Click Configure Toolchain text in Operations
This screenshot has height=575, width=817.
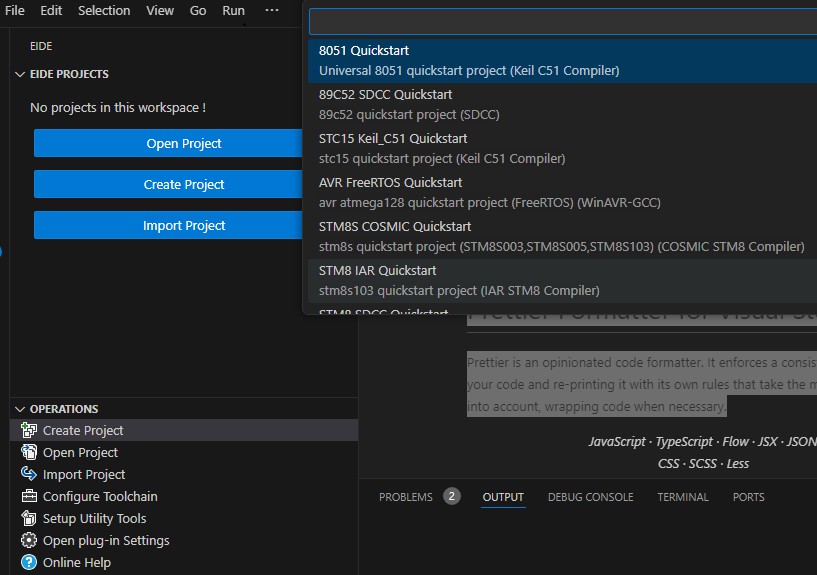coord(100,496)
